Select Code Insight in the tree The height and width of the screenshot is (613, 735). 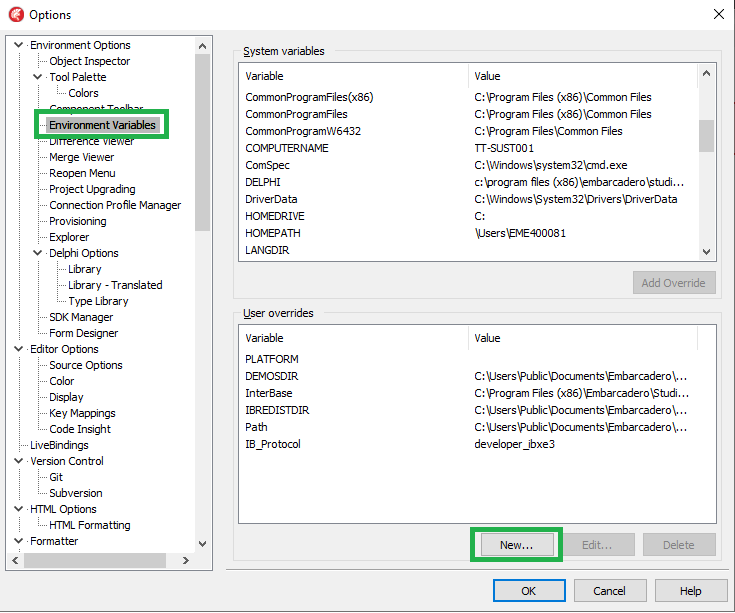point(80,429)
